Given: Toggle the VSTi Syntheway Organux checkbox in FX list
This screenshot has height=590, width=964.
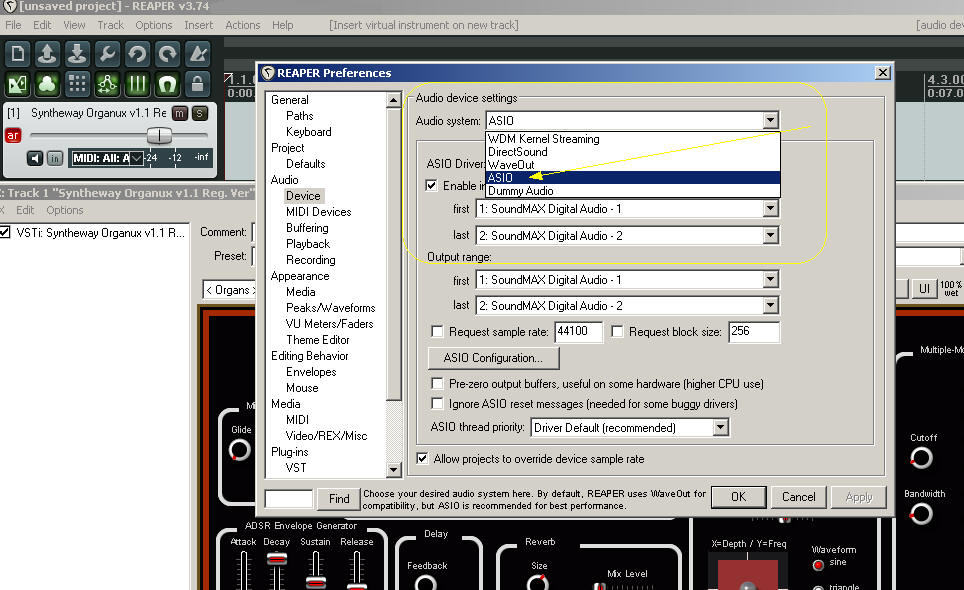Looking at the screenshot, I should pos(6,232).
